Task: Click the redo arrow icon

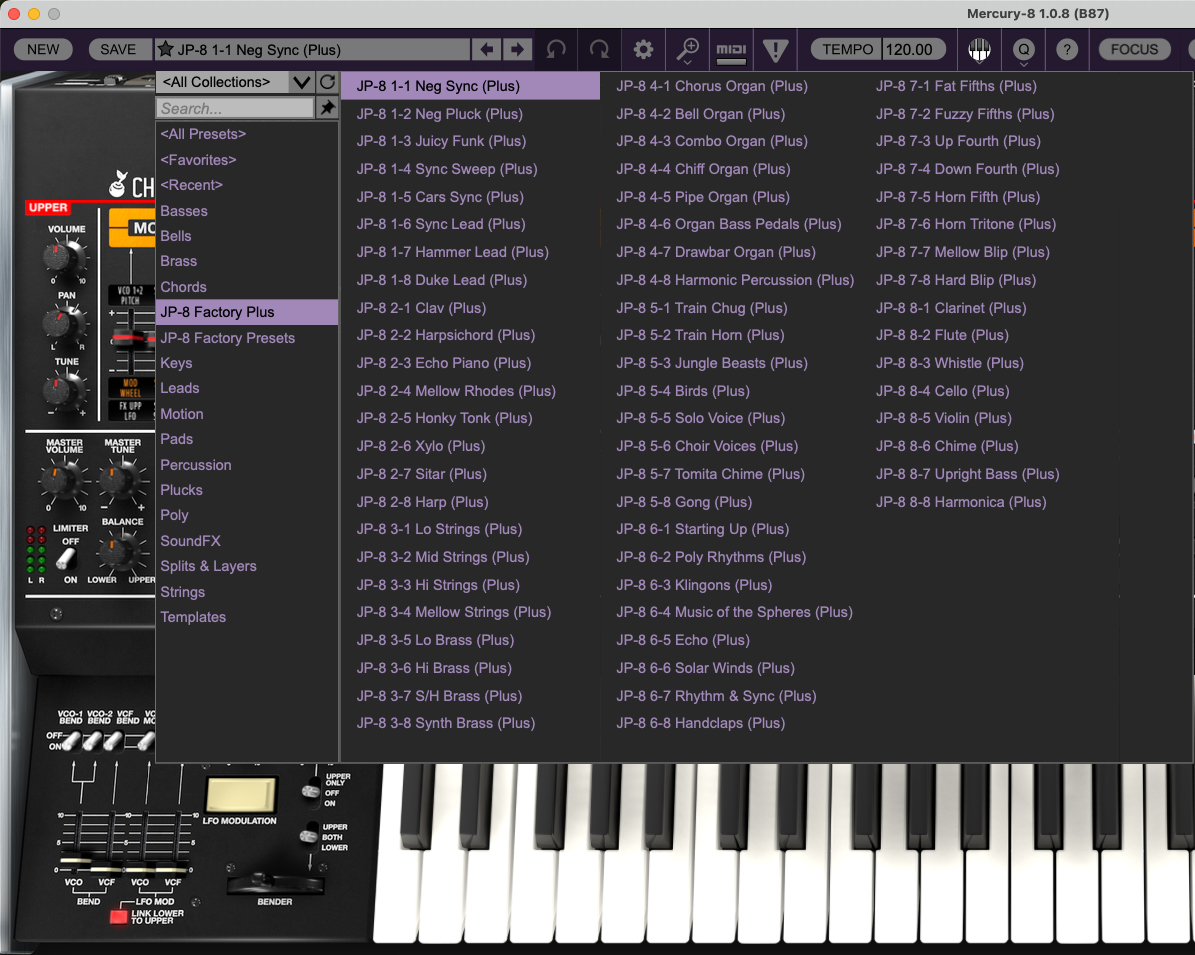Action: tap(599, 49)
